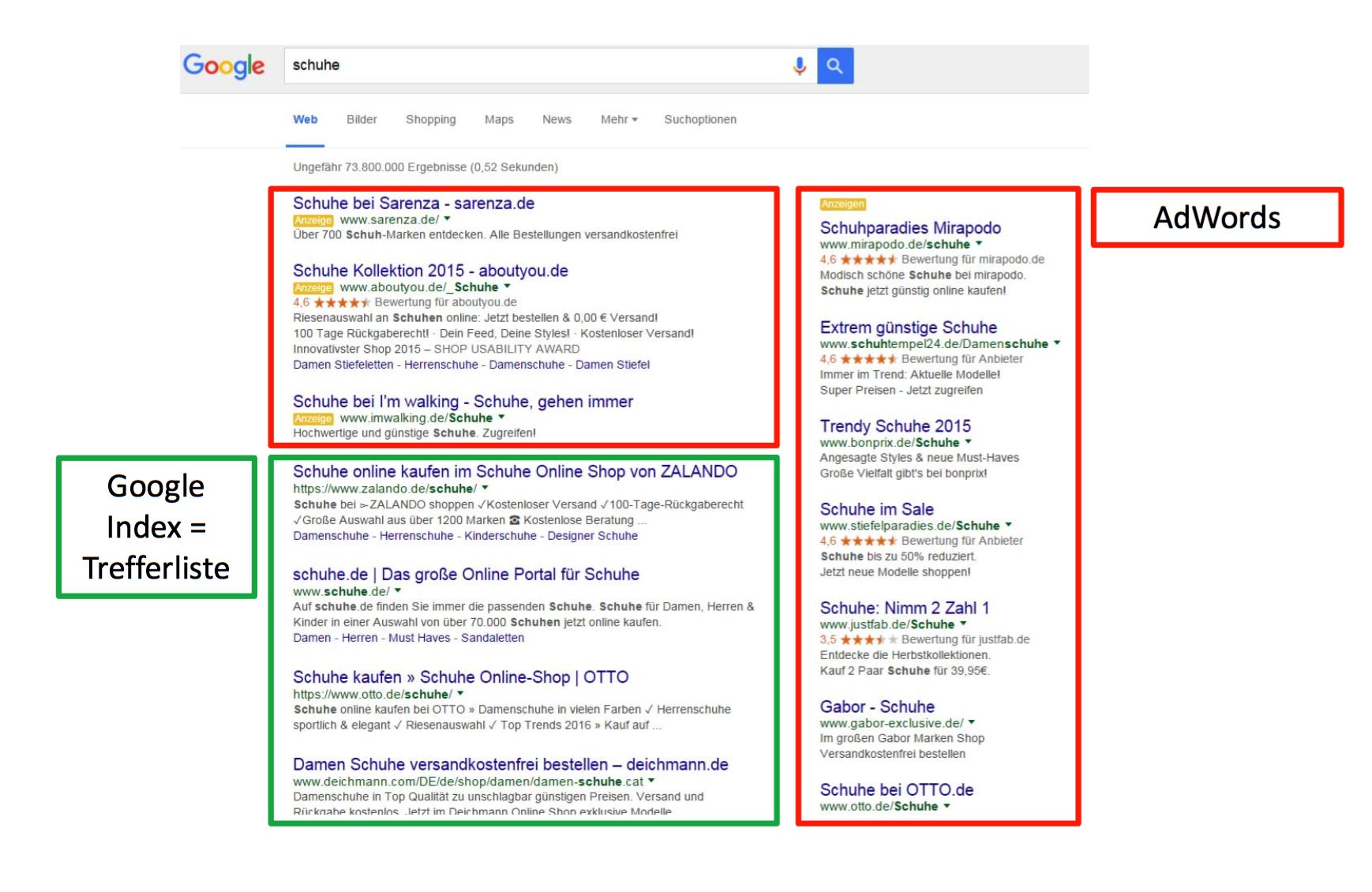Expand the Mehr dropdown menu
Screen dimensions: 1372x892
[x=619, y=119]
